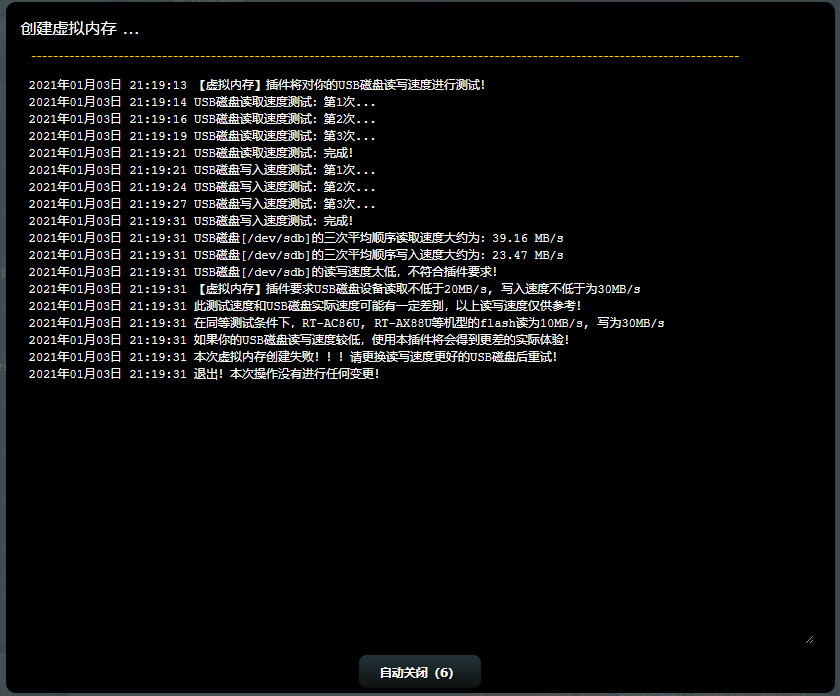
Task: Select log line USB磁盘读取速度测试: 第3次
Action: 202,136
